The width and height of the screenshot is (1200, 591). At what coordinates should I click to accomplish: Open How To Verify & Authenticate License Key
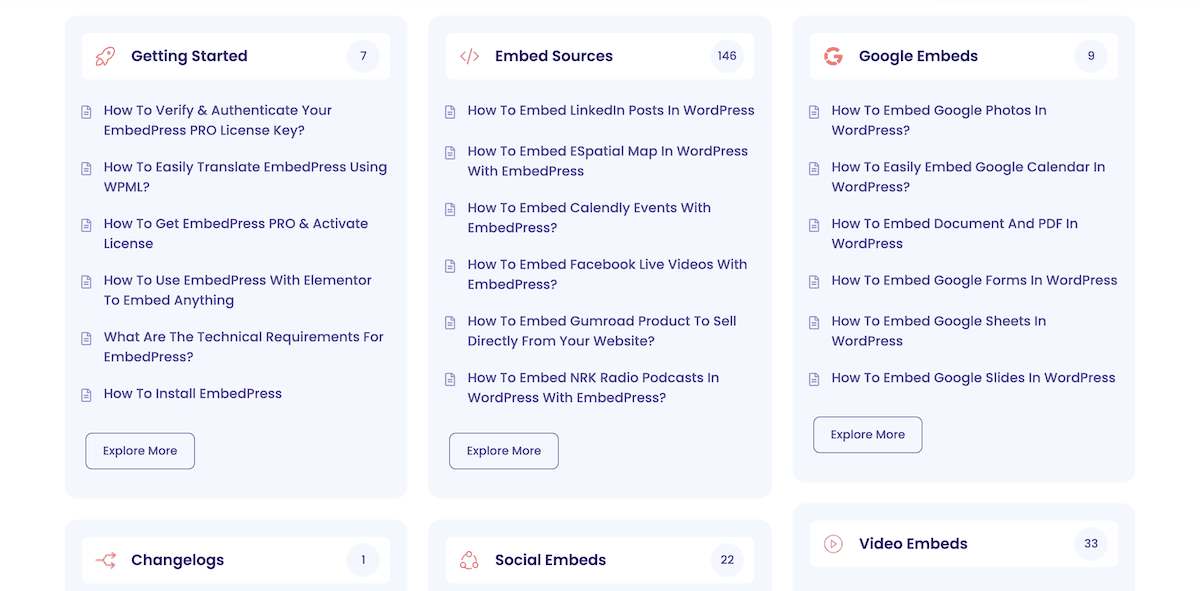(x=218, y=120)
